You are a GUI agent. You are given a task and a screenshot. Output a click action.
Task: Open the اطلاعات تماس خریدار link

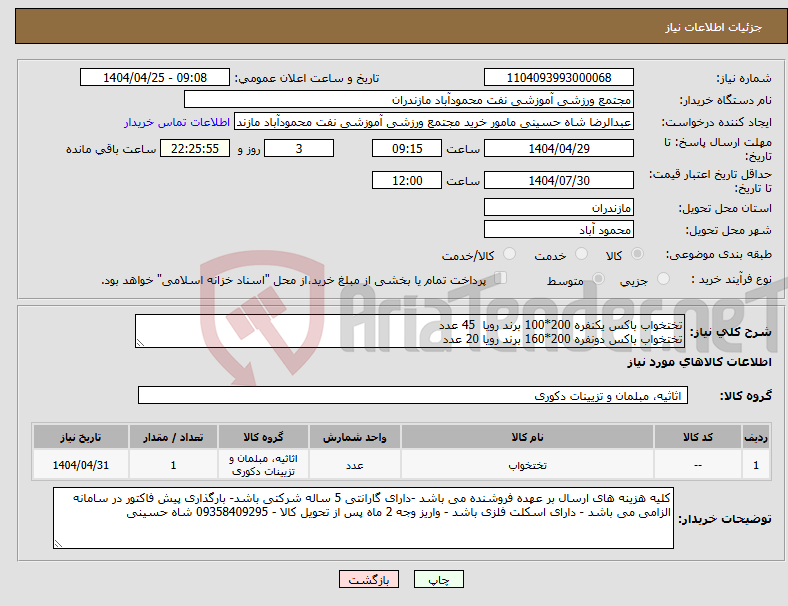click(x=177, y=122)
